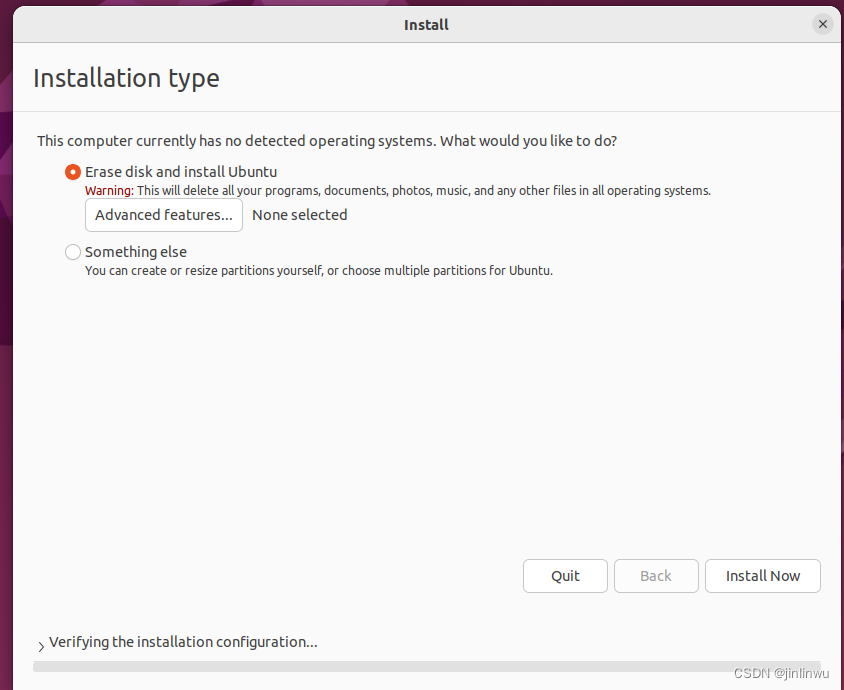Quit the Ubuntu installer
844x690 pixels.
point(565,576)
